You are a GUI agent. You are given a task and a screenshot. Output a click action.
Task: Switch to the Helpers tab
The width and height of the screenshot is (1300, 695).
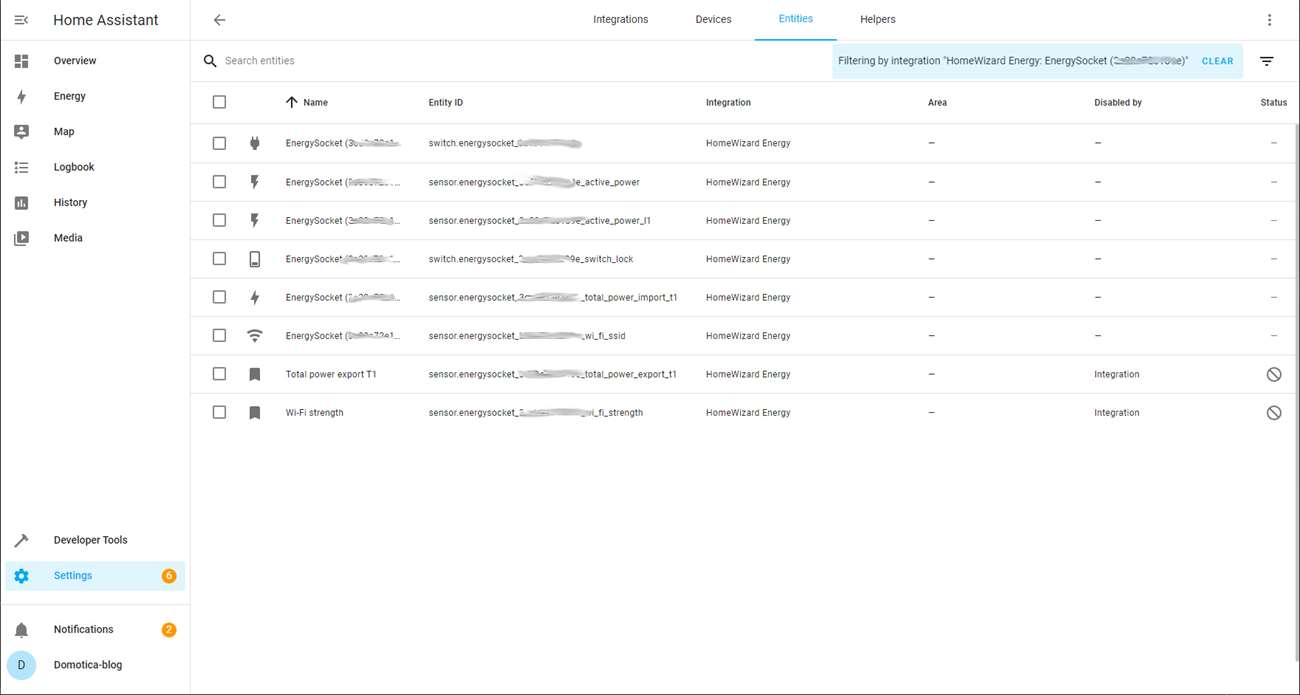[x=877, y=20]
